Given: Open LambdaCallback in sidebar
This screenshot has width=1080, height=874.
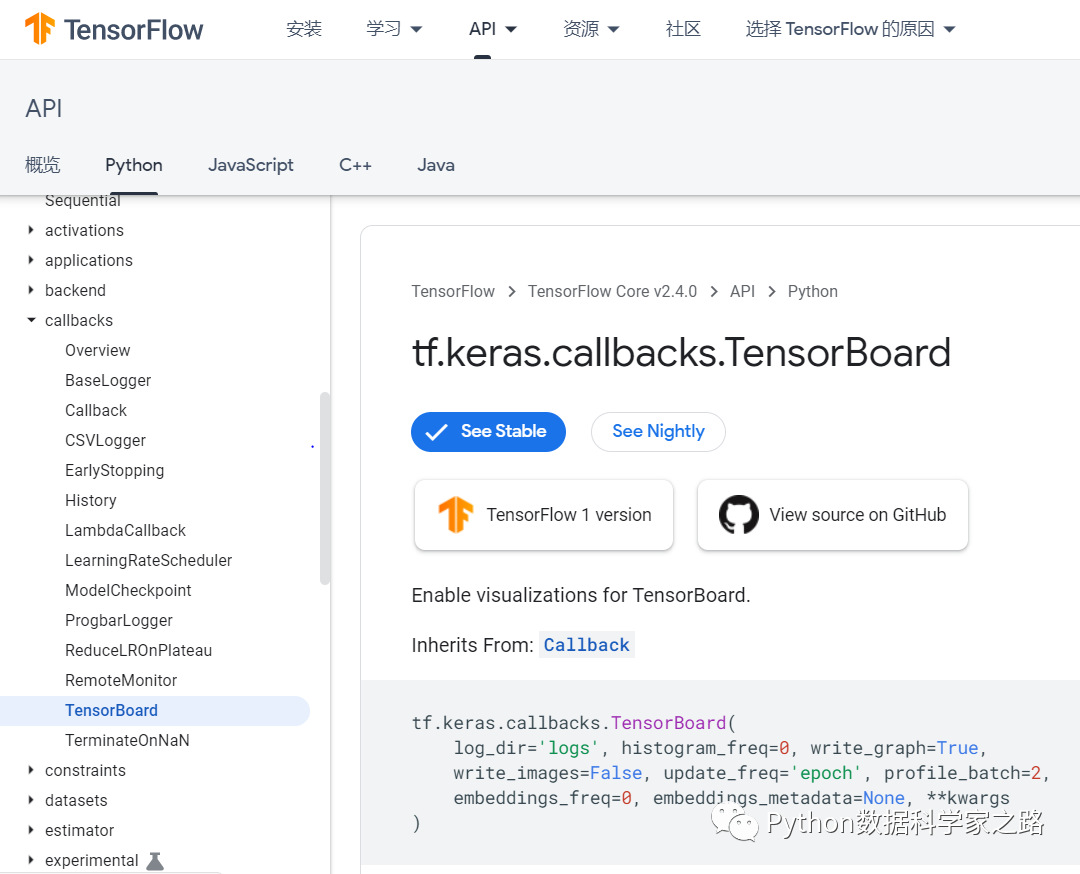Looking at the screenshot, I should coord(125,530).
